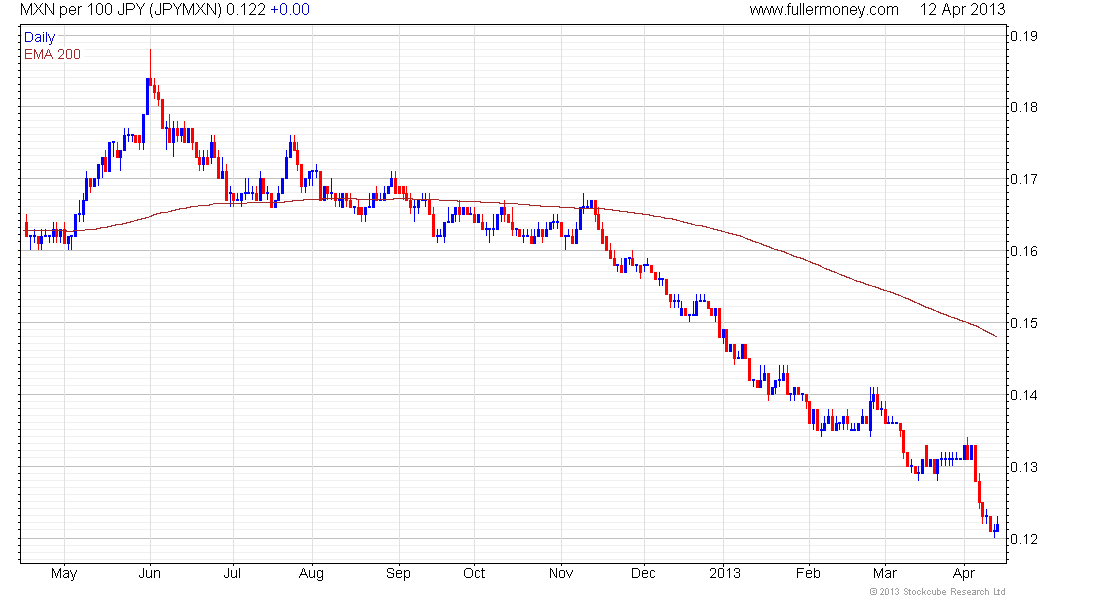
Task: Click the www.fullermoney.com source text
Action: [824, 10]
